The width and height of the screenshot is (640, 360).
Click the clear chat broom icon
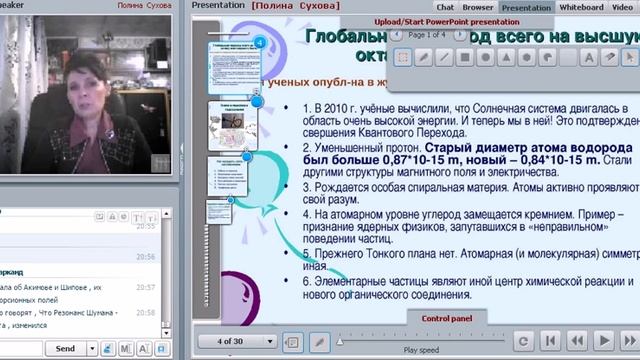108,349
